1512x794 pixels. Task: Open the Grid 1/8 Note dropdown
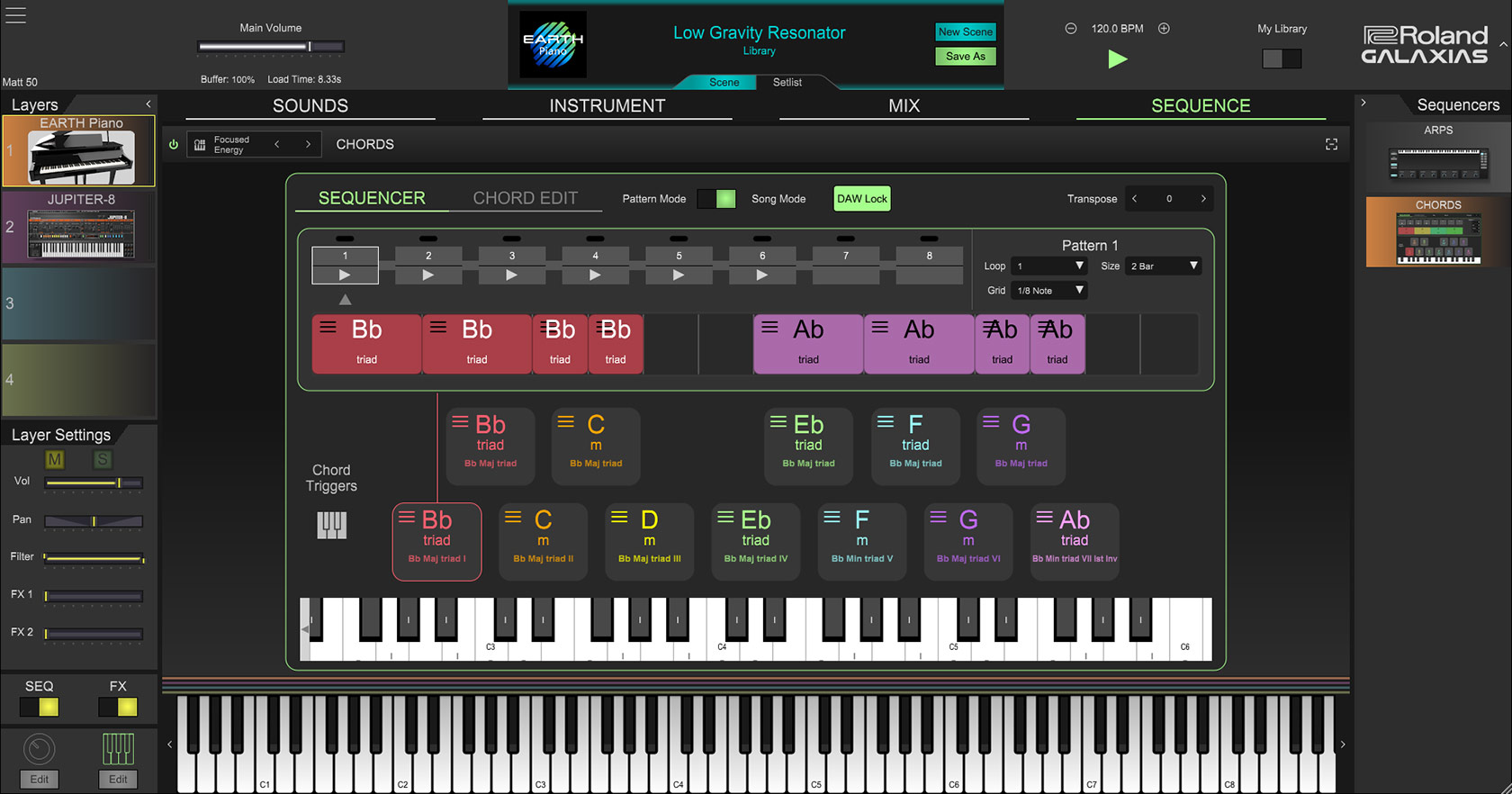coord(1049,291)
